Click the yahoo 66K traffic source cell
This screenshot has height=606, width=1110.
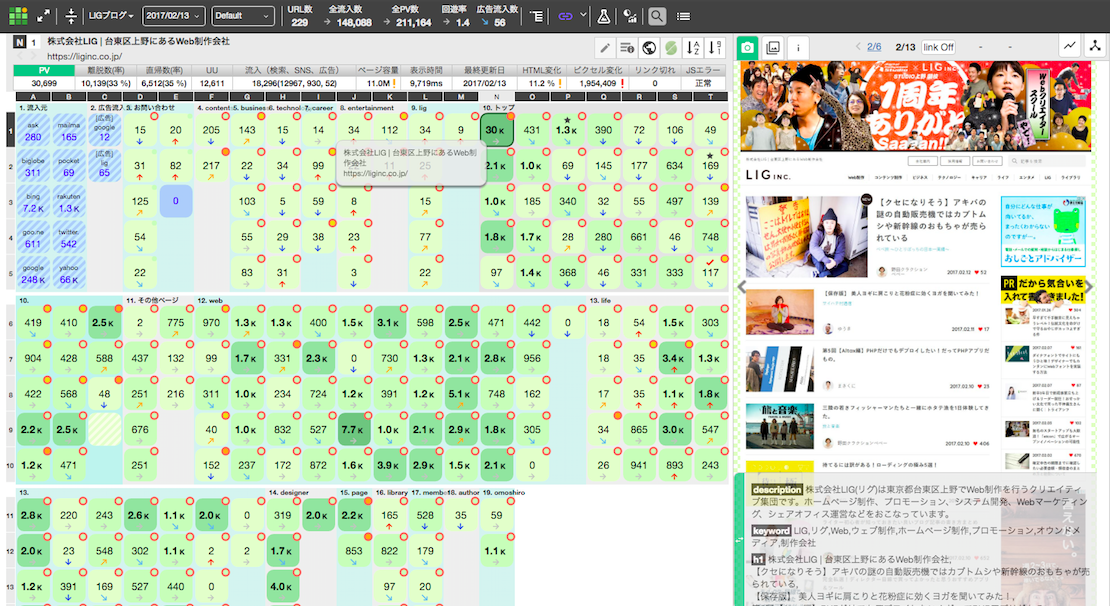coord(69,273)
